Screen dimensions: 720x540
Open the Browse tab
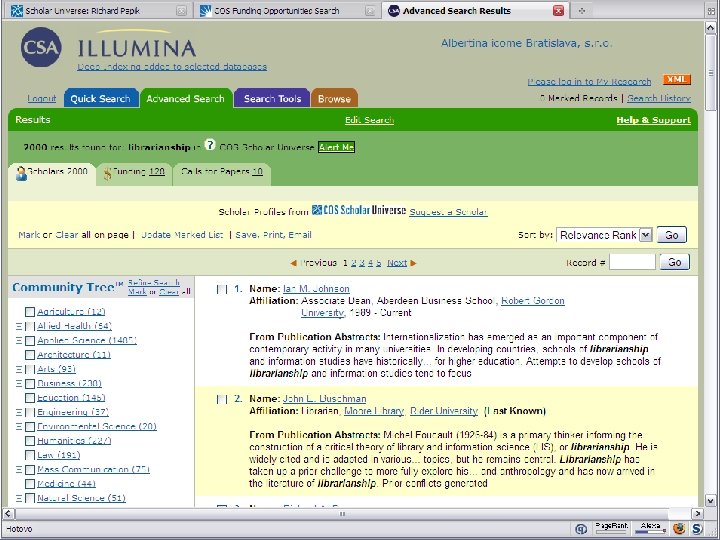pyautogui.click(x=334, y=98)
